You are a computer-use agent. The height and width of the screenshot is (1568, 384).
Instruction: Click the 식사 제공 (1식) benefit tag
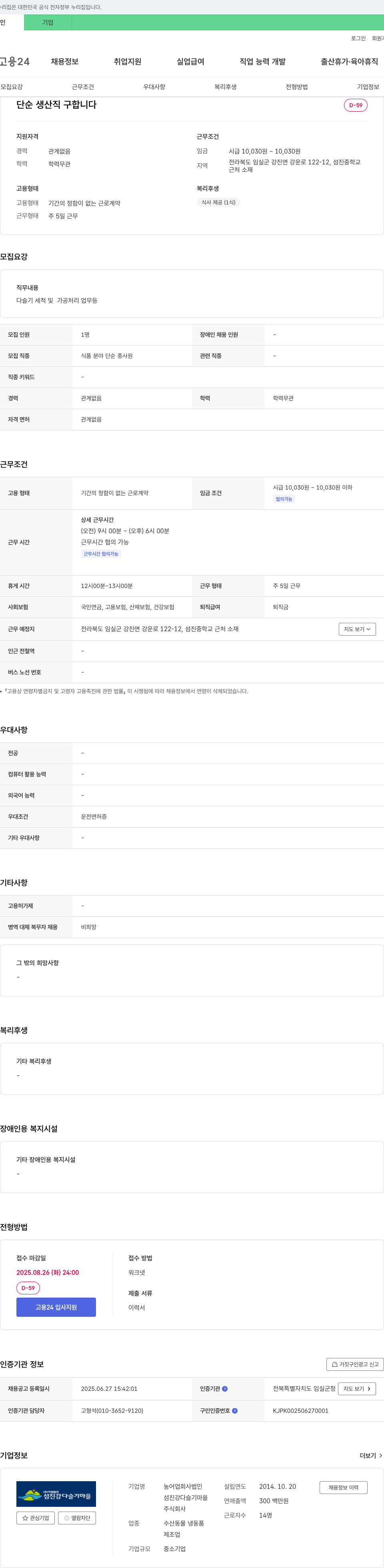(218, 202)
